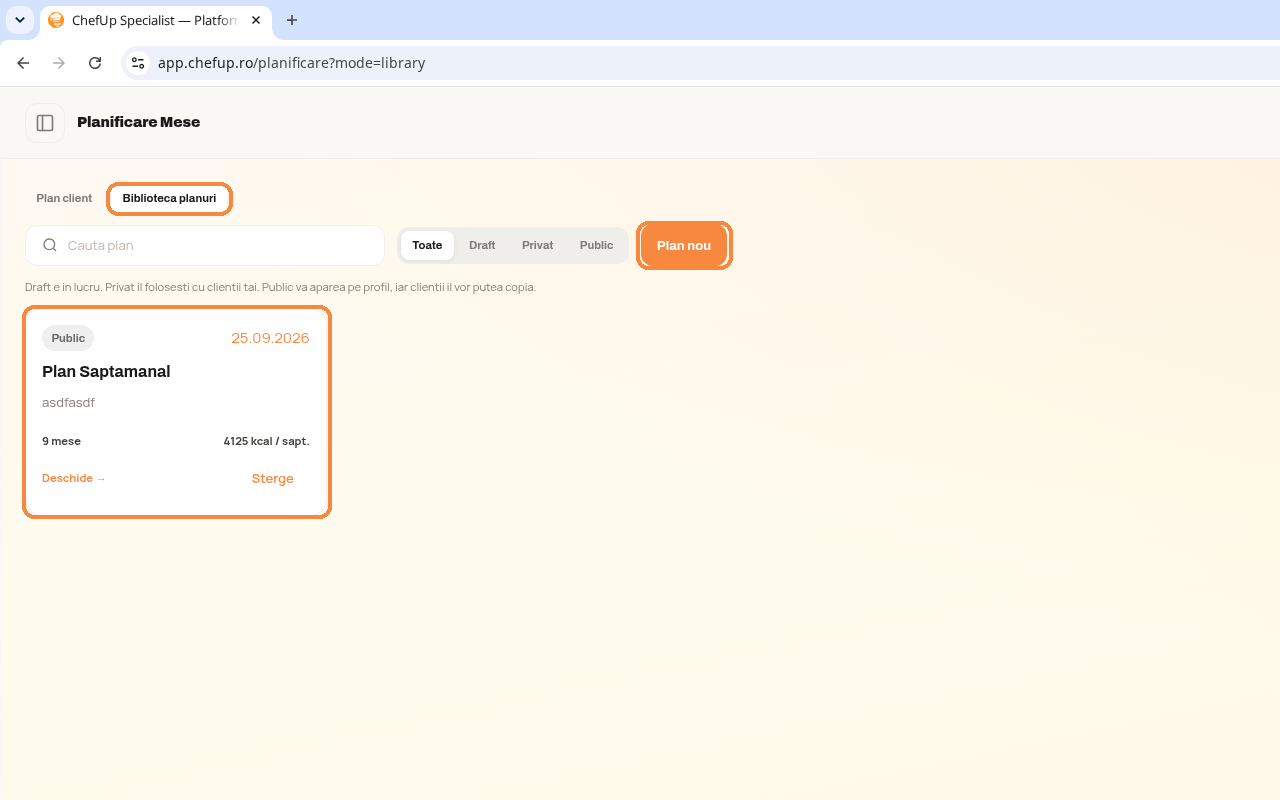Show all plans with Toate filter

(x=427, y=245)
